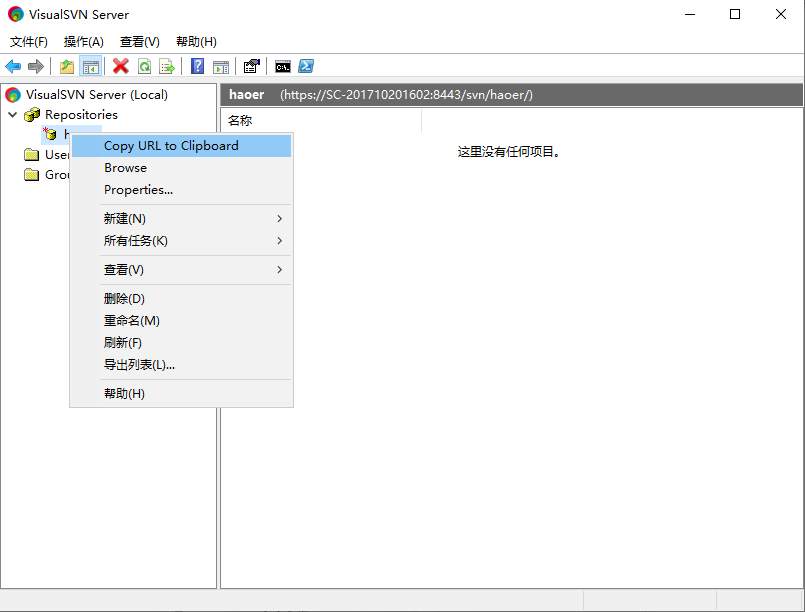The image size is (805, 612).
Task: Choose Copy URL to Clipboard
Action: pos(181,146)
